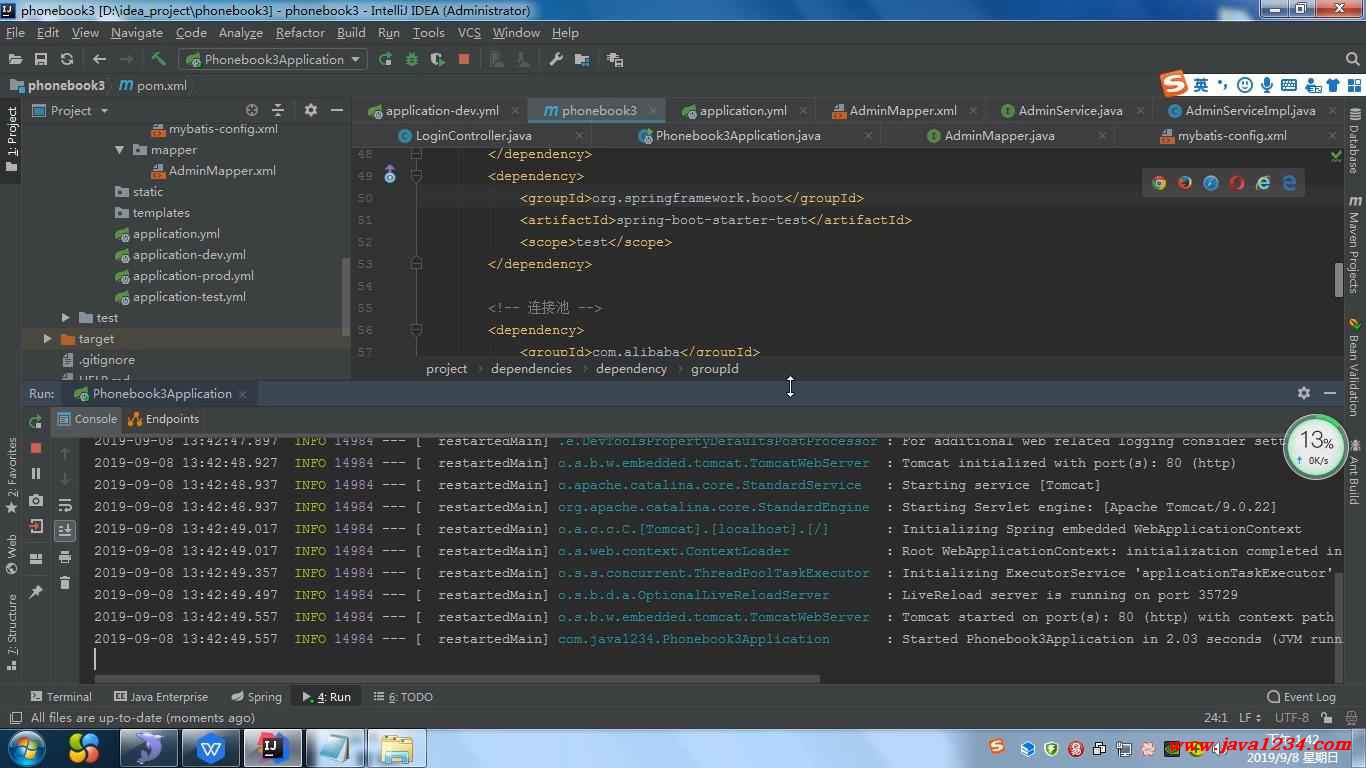Click the Project tree vertical scrollbar
This screenshot has height=768, width=1366.
[347, 297]
